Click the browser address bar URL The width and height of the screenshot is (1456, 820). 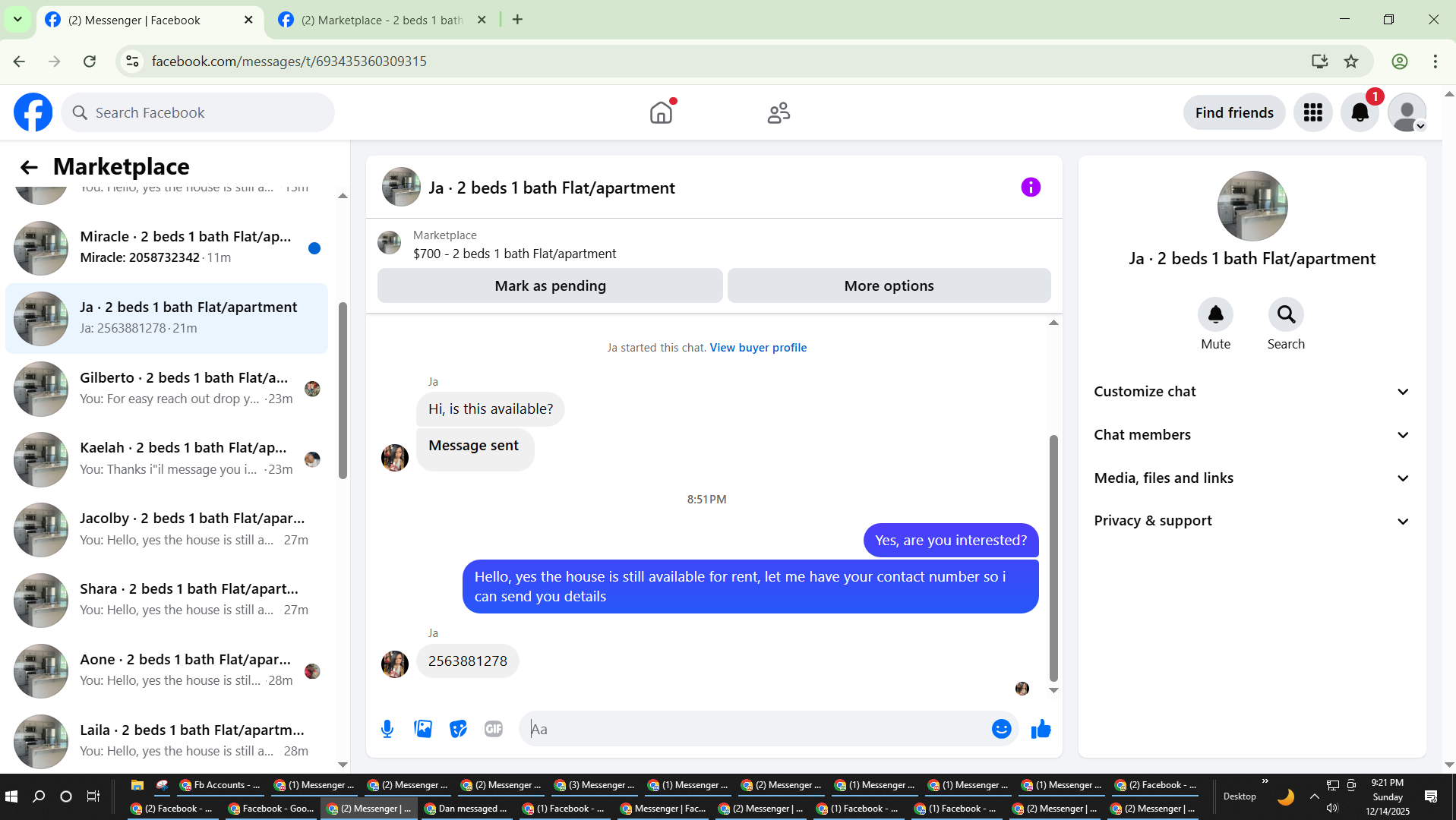pyautogui.click(x=289, y=61)
